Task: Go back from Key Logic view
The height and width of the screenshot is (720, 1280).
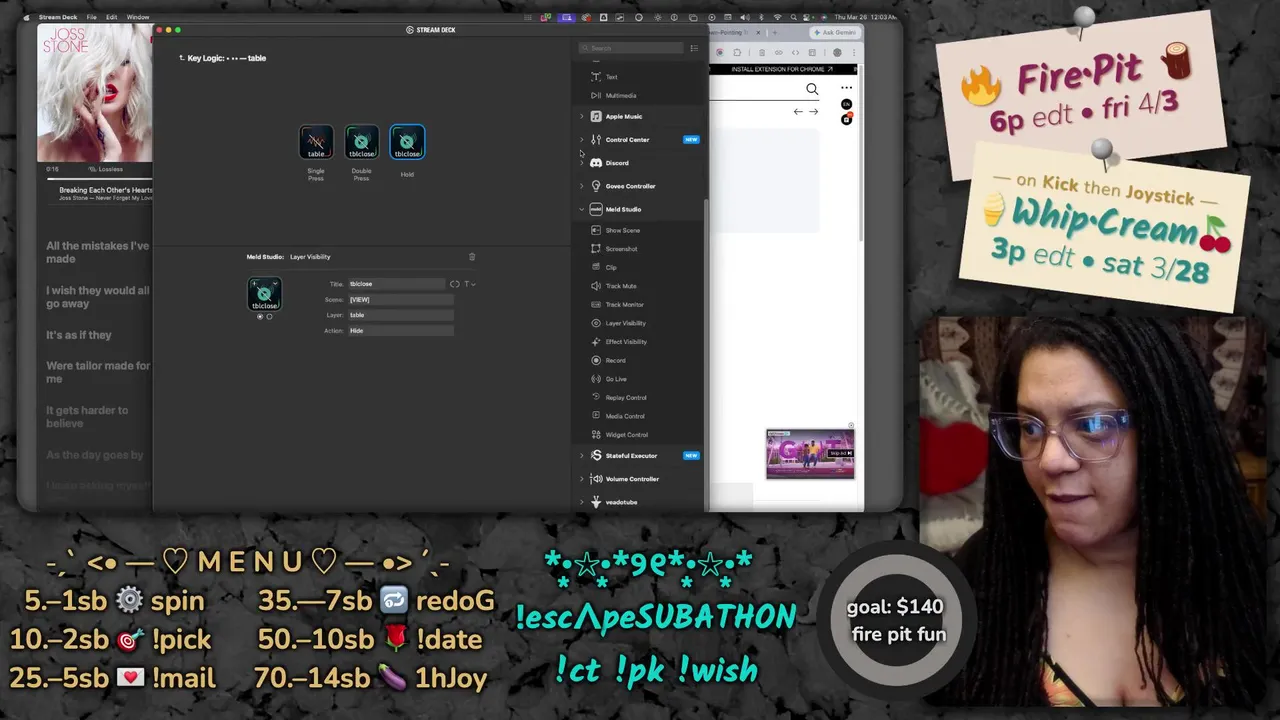Action: 181,58
